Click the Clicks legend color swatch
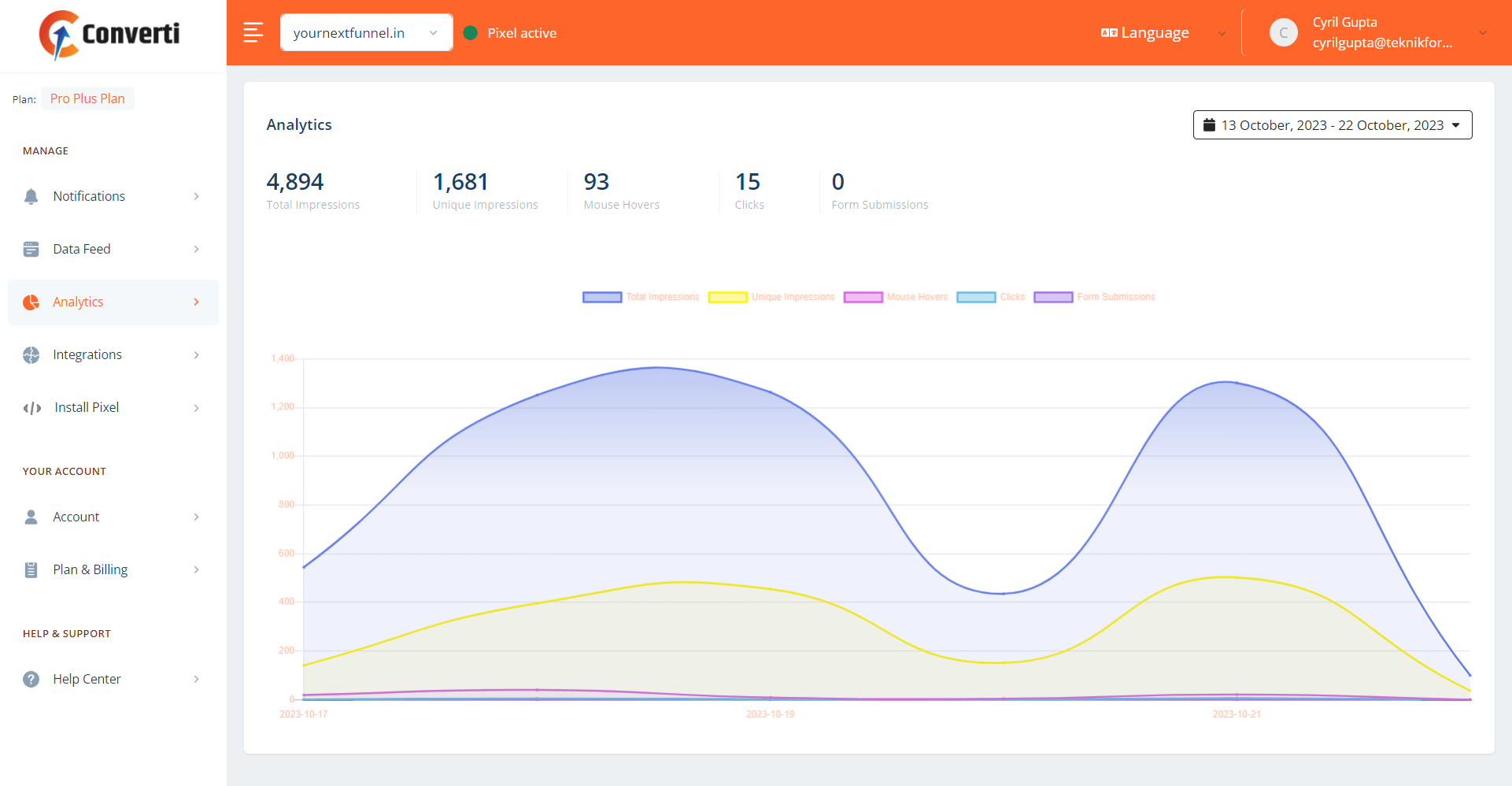The height and width of the screenshot is (786, 1512). [976, 297]
